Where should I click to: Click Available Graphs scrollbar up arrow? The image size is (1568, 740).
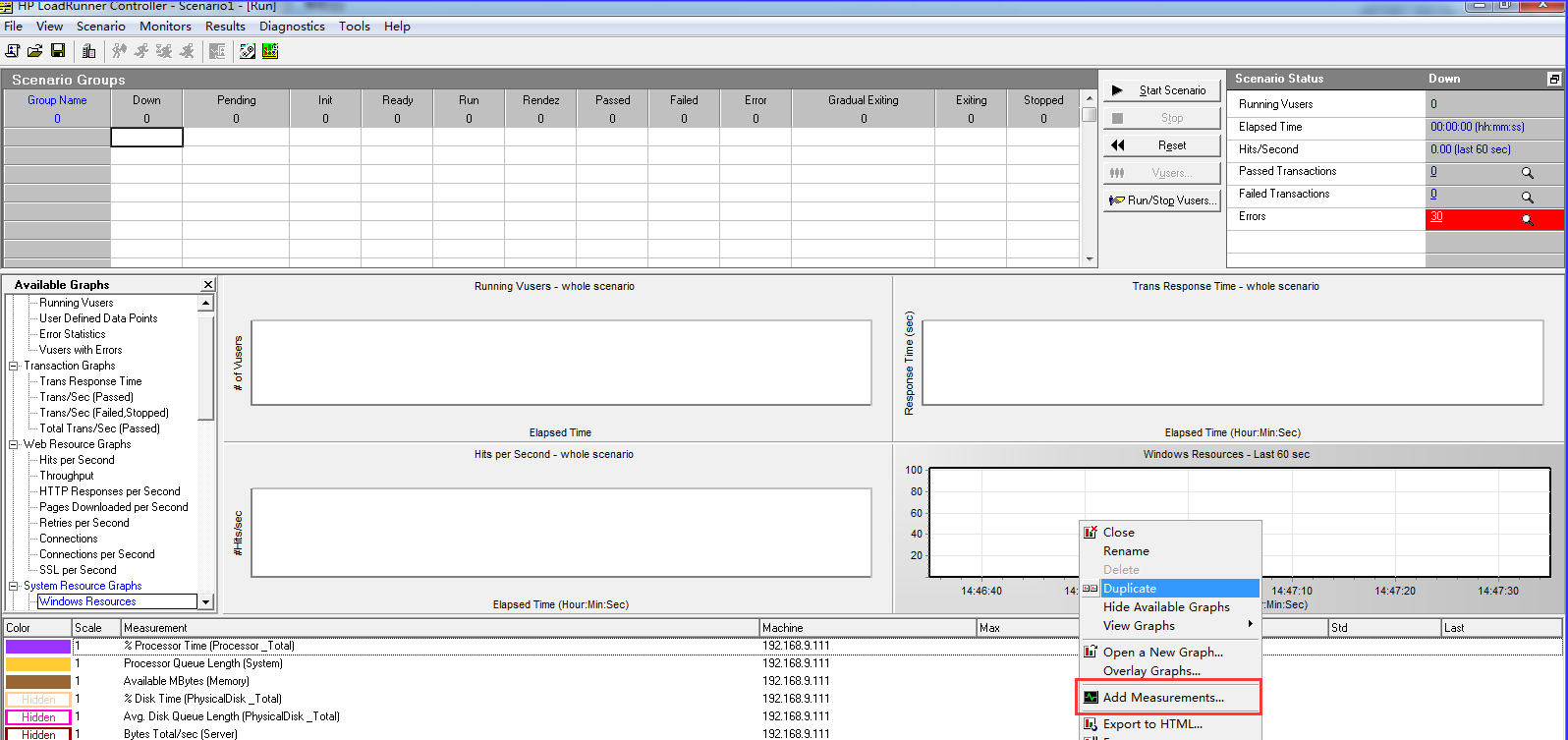[205, 303]
